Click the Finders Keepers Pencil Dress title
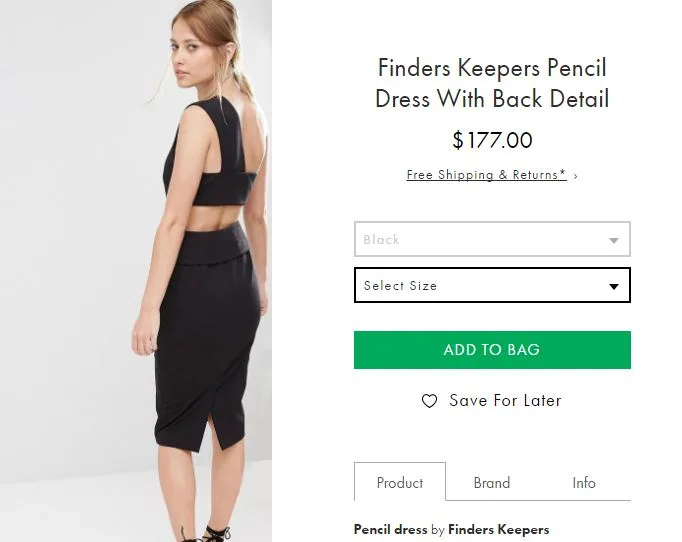The width and height of the screenshot is (682, 542). coord(492,83)
